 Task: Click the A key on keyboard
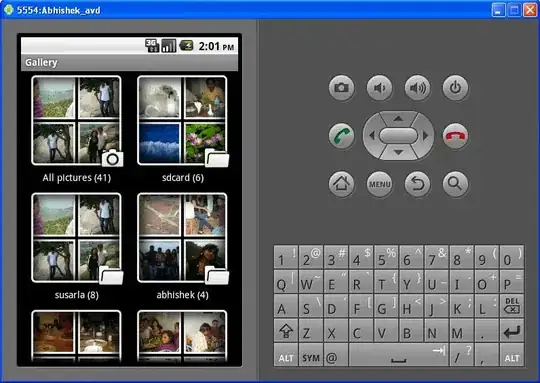[x=286, y=306]
